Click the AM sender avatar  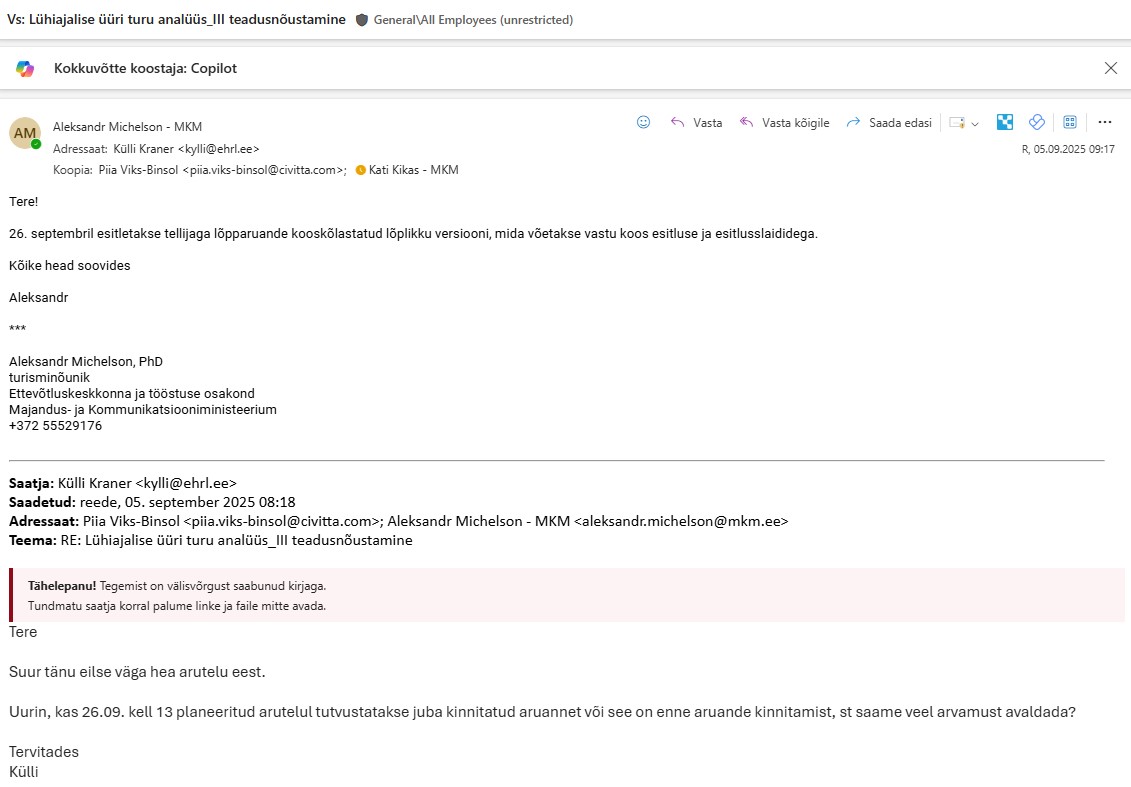click(25, 133)
